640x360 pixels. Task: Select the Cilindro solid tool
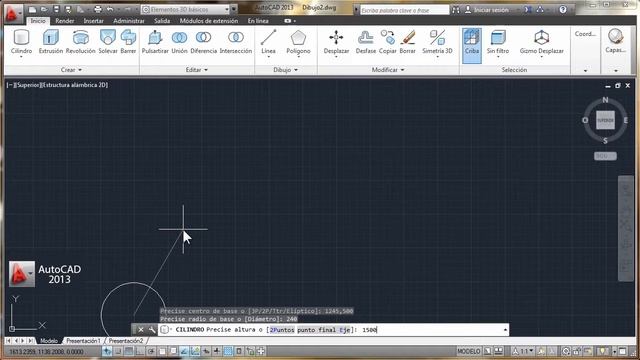(x=21, y=42)
